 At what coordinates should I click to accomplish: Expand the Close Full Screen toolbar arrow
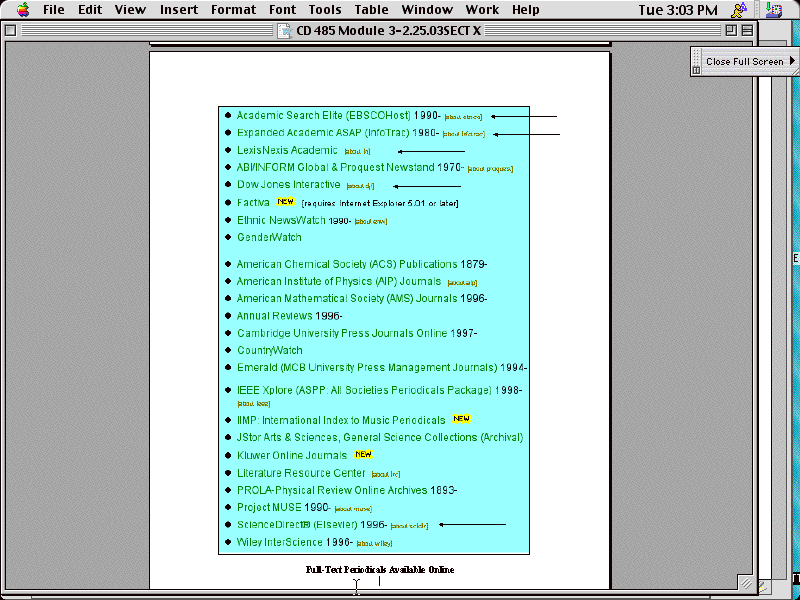coord(792,61)
